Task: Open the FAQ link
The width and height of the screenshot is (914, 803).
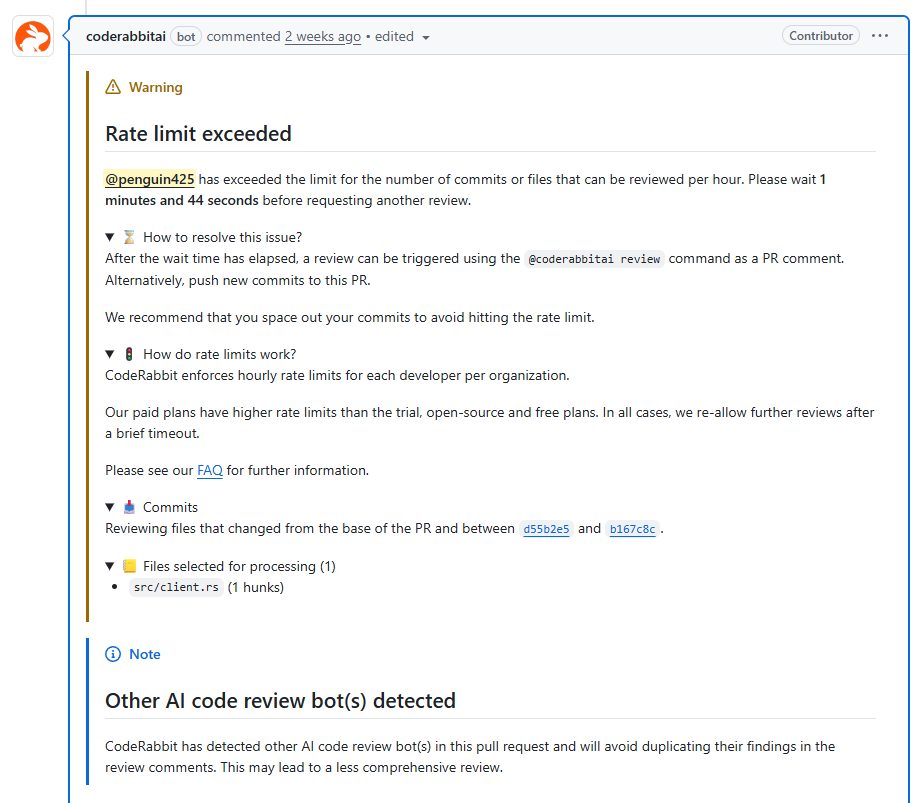Action: (210, 470)
